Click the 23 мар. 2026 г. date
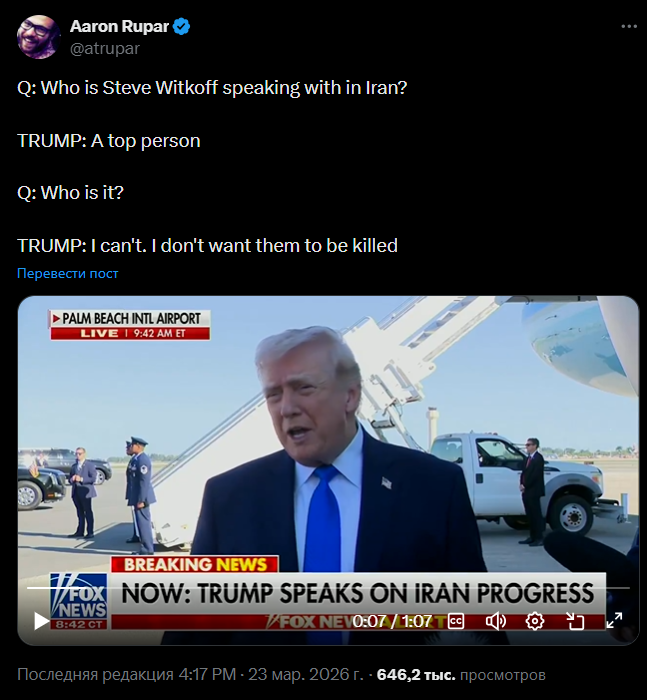Screen dimensions: 647x700 coord(305,675)
